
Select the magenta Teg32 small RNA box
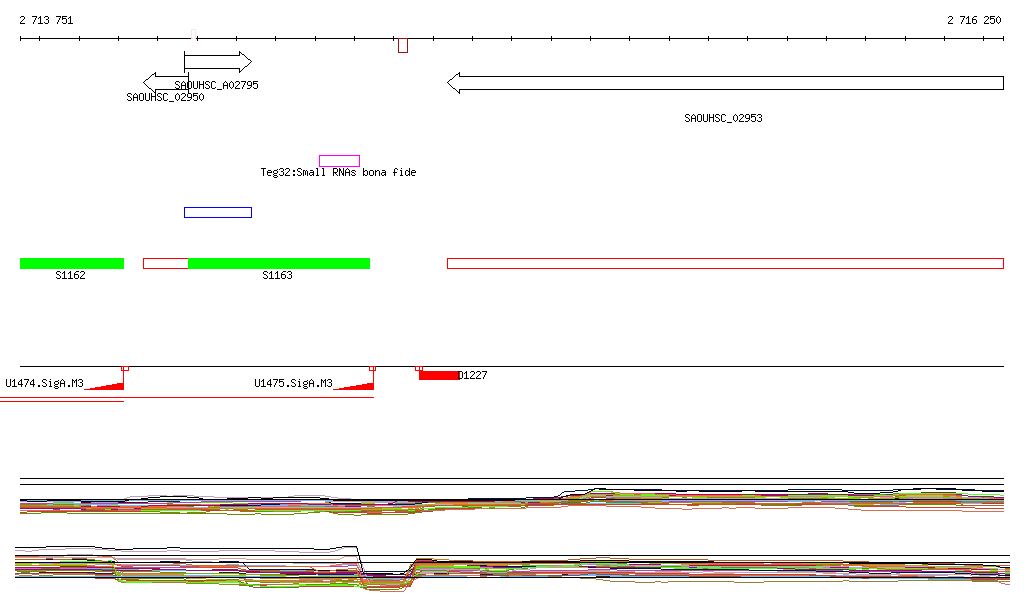(339, 161)
